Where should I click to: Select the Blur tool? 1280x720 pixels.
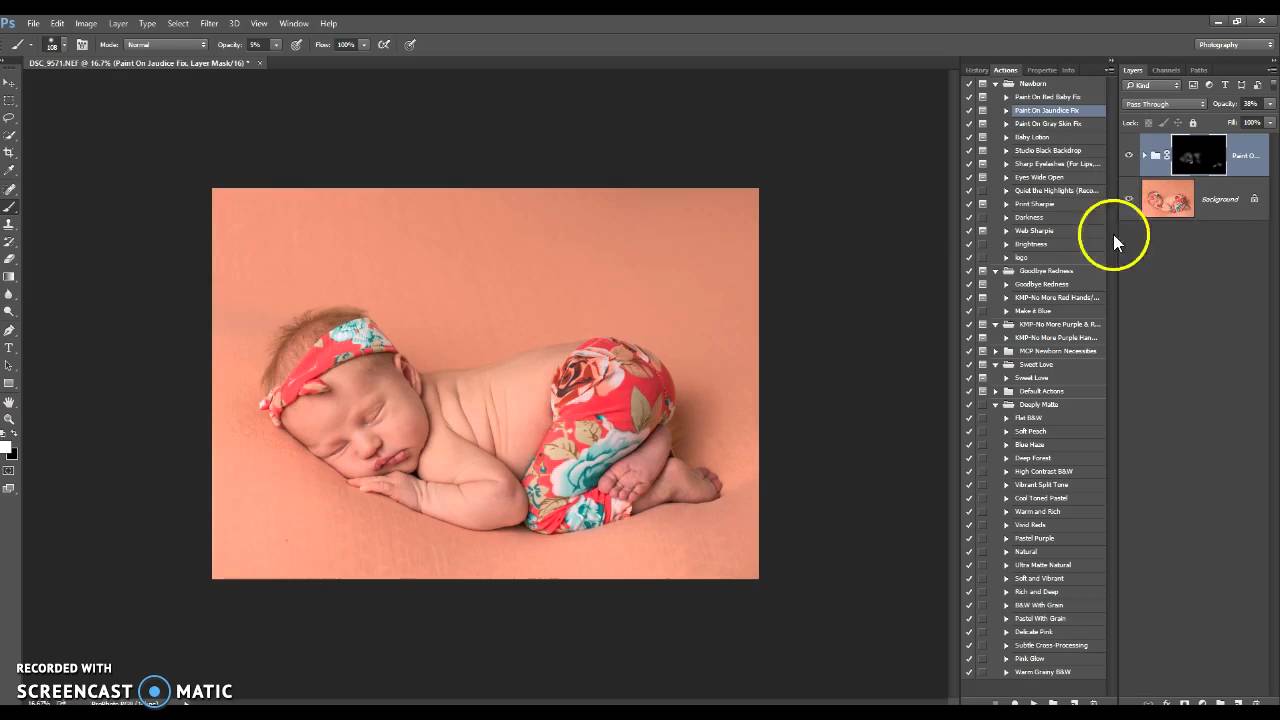9,295
